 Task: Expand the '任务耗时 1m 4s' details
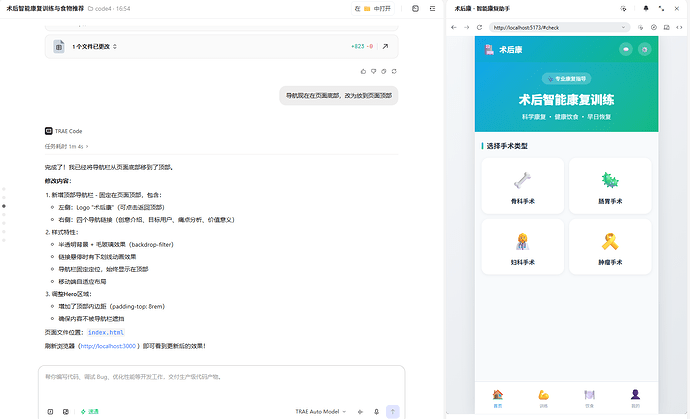point(66,146)
